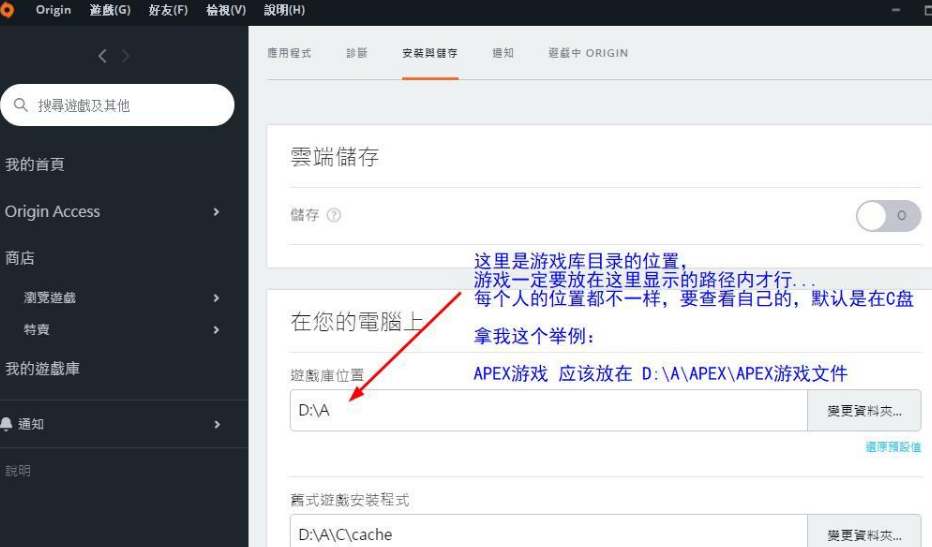The height and width of the screenshot is (547, 932).
Task: Minimize the Origin window
Action: [x=896, y=10]
